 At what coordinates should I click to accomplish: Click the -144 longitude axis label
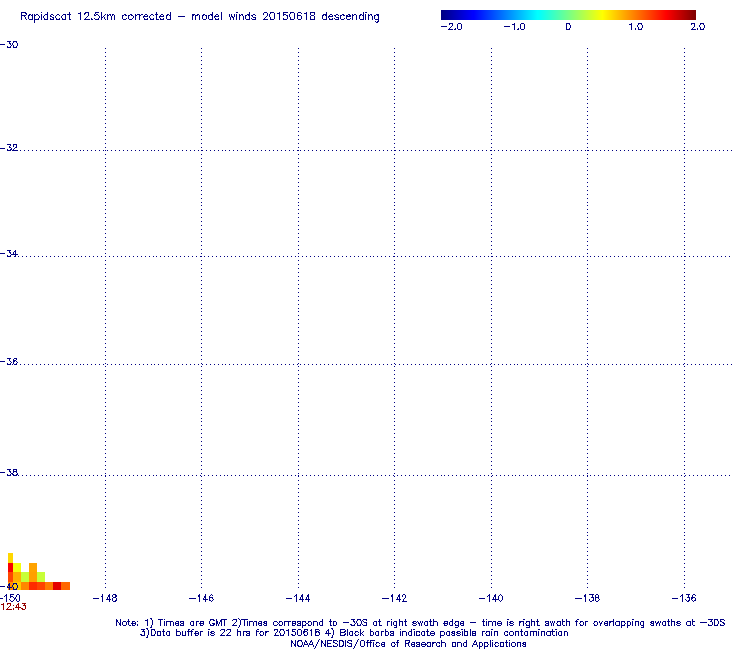click(x=298, y=599)
